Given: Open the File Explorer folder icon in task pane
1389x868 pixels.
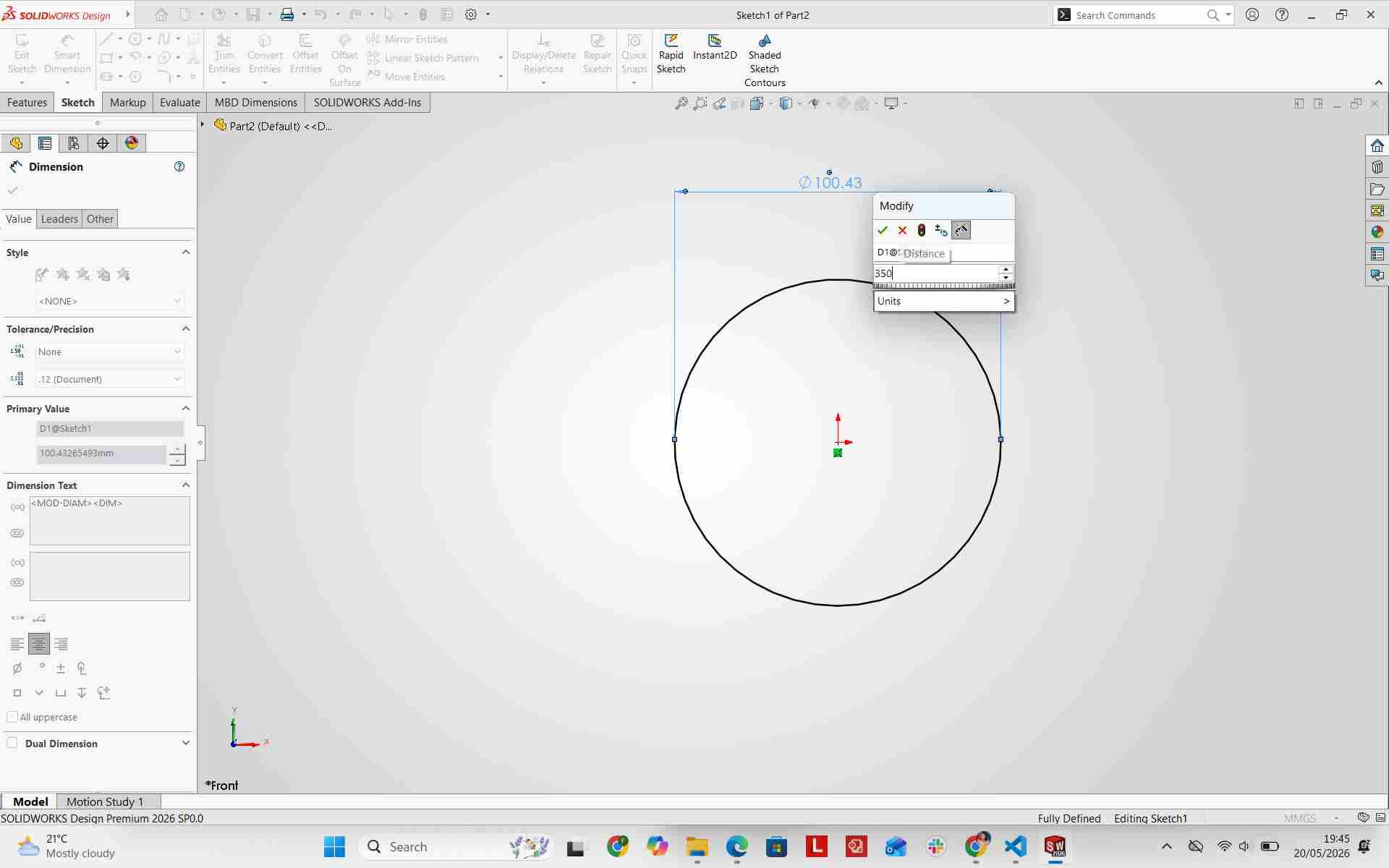Looking at the screenshot, I should [1377, 189].
